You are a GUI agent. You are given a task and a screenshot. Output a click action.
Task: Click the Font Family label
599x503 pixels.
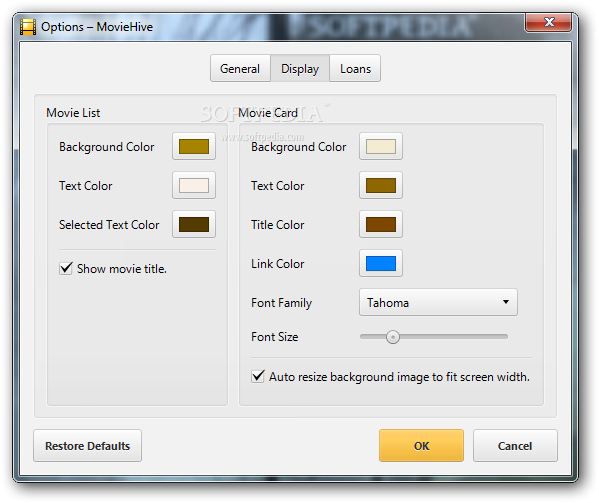(282, 303)
